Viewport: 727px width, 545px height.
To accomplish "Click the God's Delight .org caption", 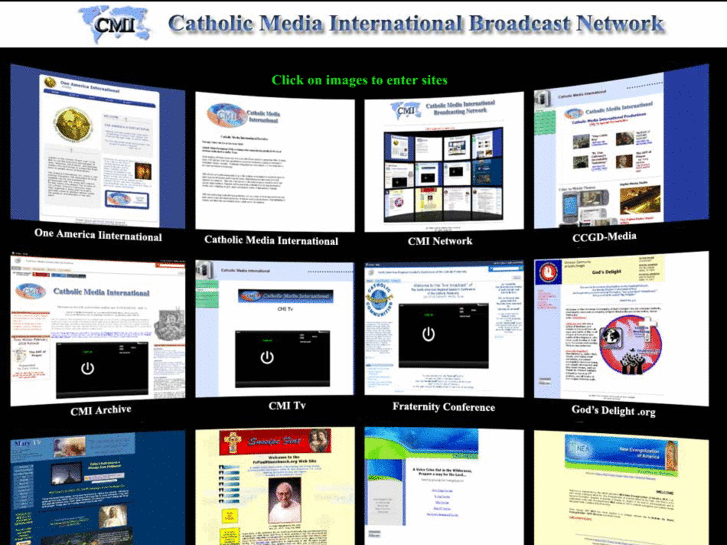I will (x=613, y=410).
